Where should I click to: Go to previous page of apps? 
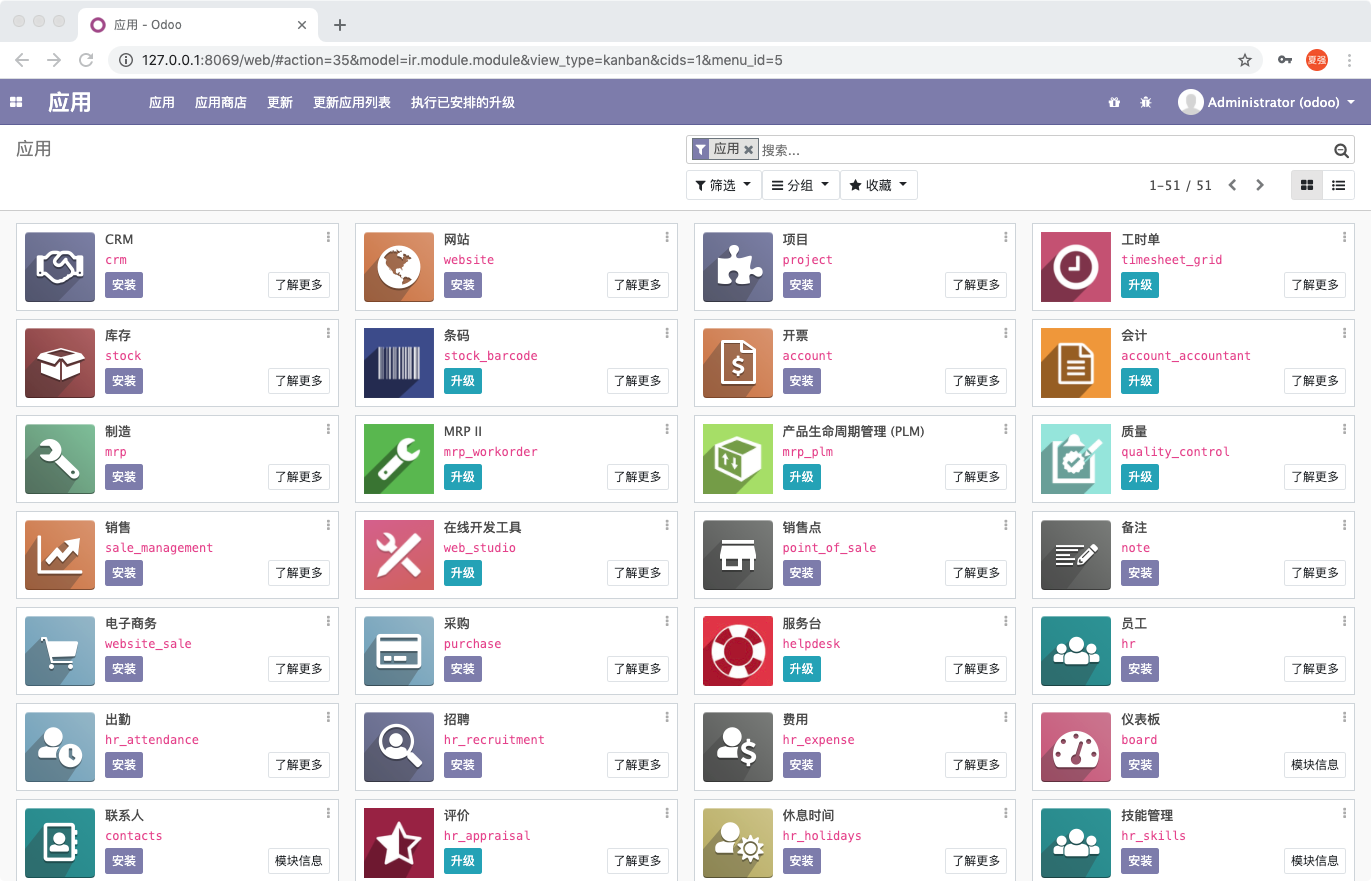click(x=1232, y=185)
